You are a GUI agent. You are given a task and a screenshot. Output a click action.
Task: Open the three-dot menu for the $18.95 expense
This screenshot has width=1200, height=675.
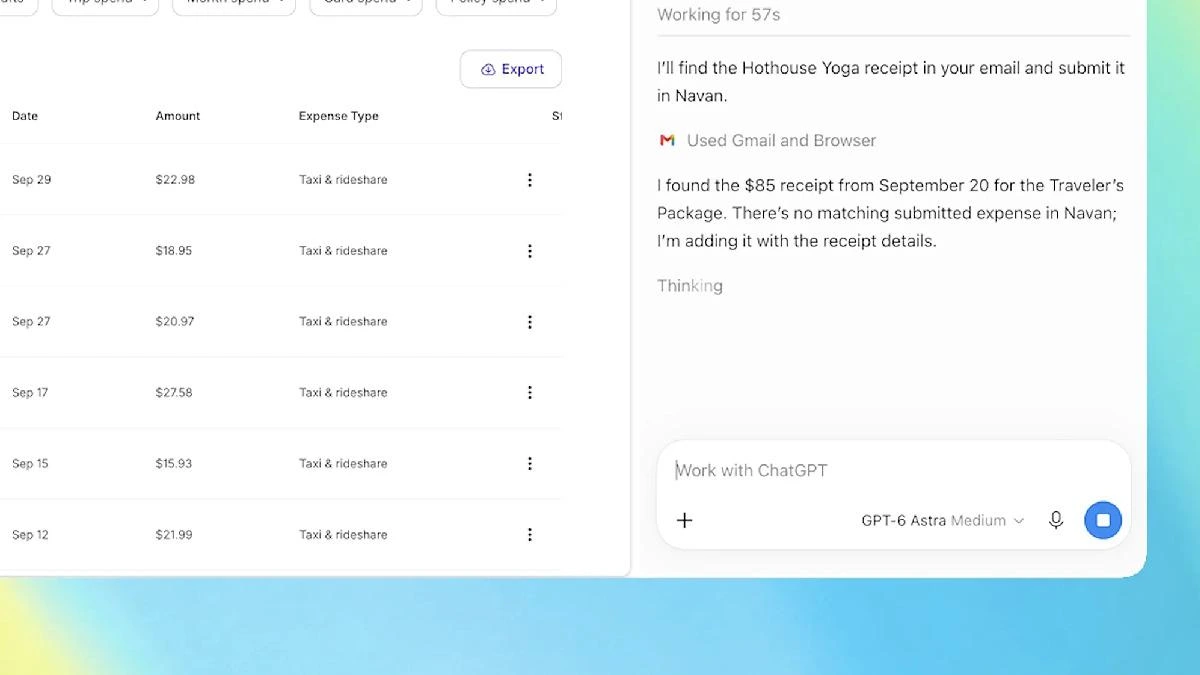(530, 251)
